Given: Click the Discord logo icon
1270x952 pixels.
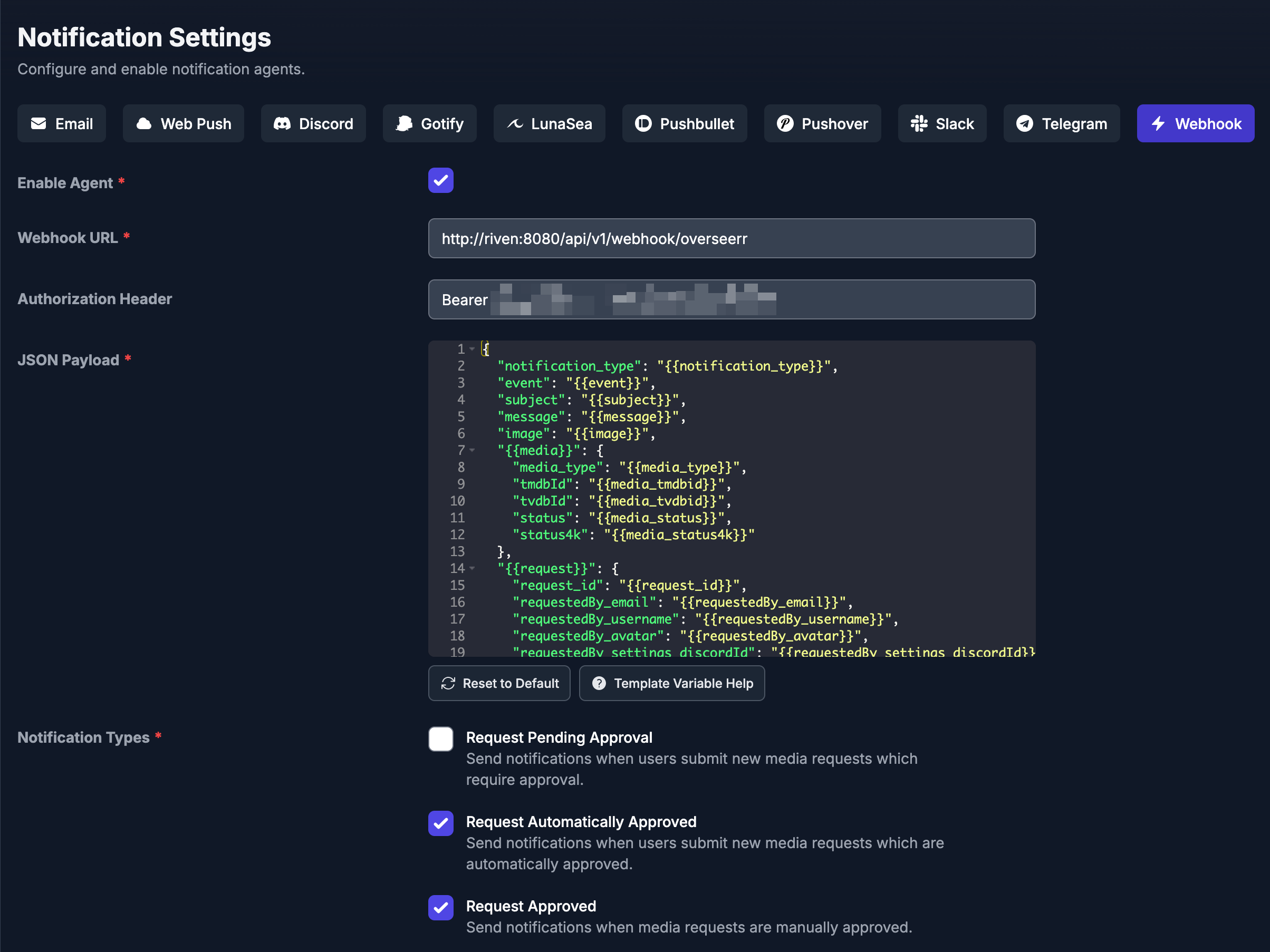Looking at the screenshot, I should point(282,123).
